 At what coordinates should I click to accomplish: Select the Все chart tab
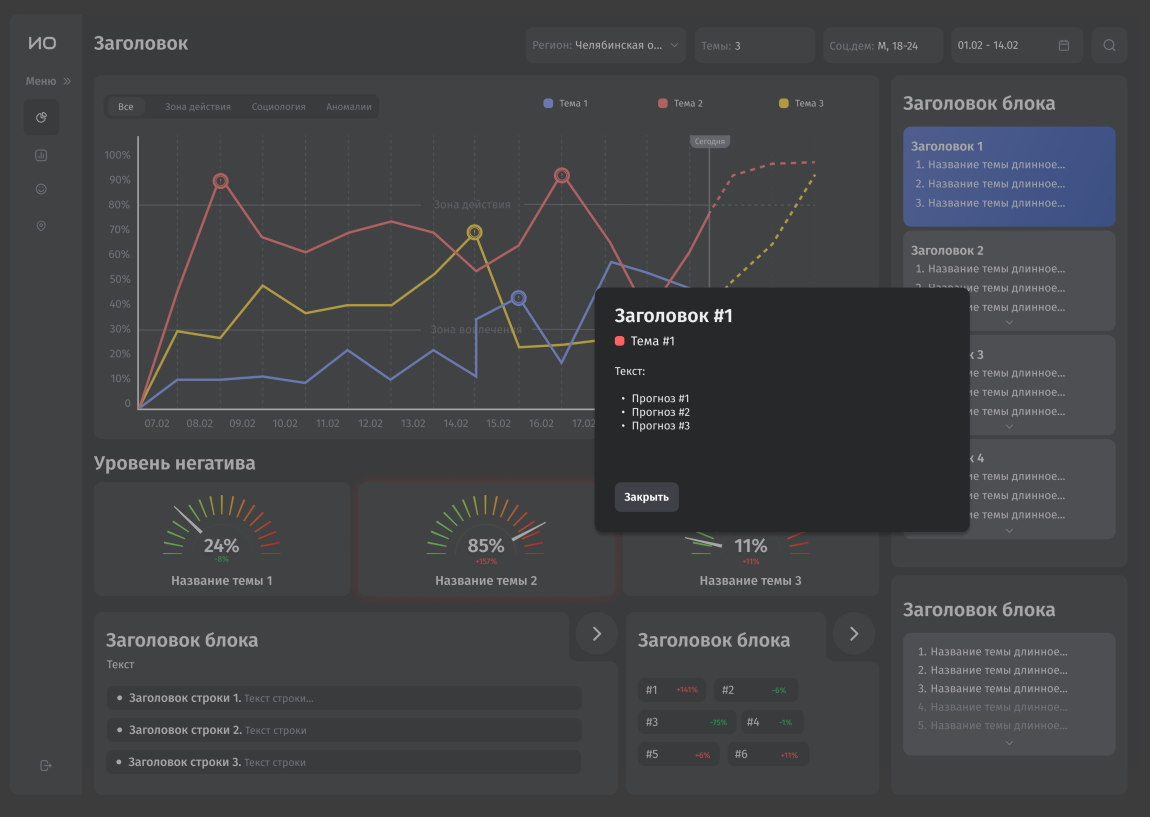pyautogui.click(x=125, y=106)
